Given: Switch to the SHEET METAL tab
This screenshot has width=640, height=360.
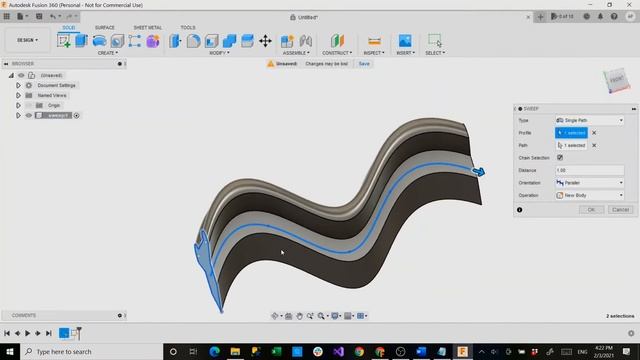Looking at the screenshot, I should pos(148,27).
